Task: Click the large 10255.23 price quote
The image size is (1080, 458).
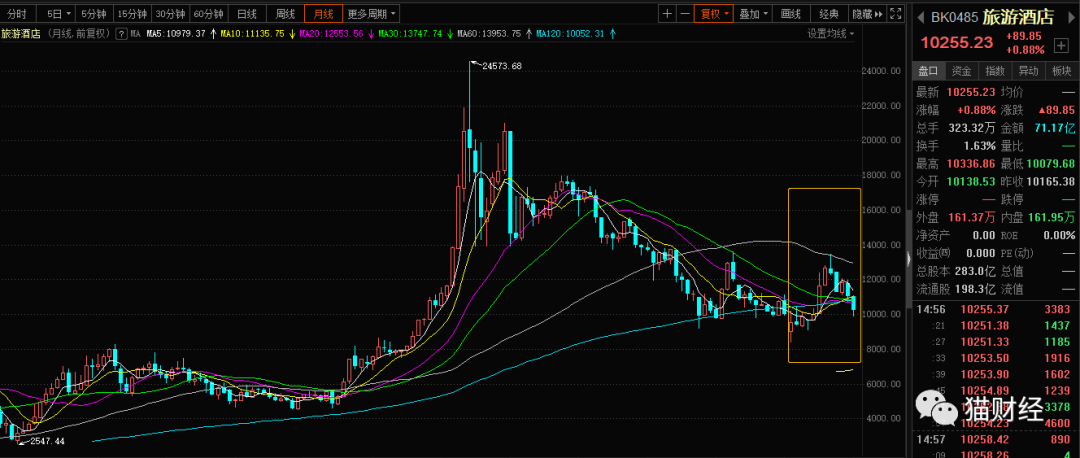Action: pos(957,43)
